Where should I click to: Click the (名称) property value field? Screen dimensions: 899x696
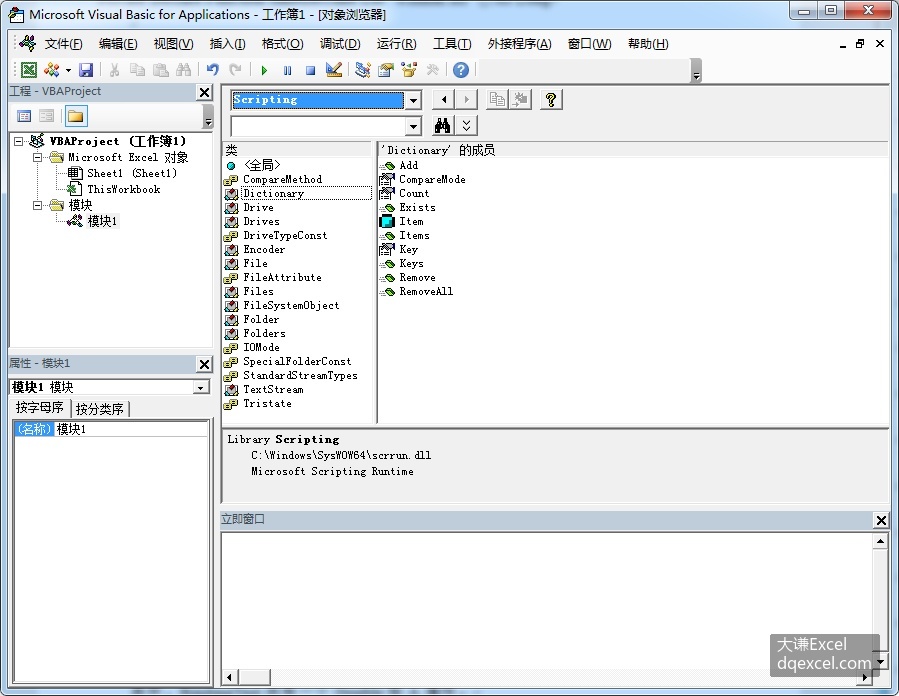pyautogui.click(x=131, y=429)
